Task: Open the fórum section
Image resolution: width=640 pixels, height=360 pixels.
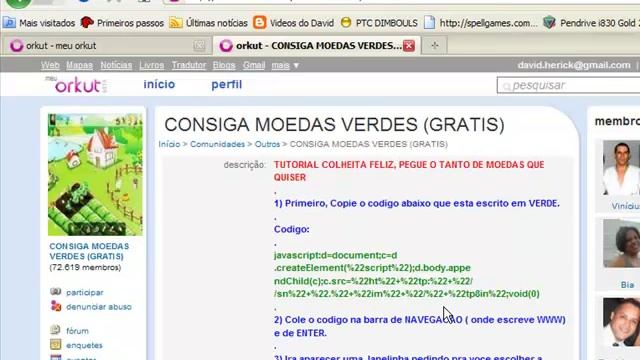Action: tap(77, 331)
